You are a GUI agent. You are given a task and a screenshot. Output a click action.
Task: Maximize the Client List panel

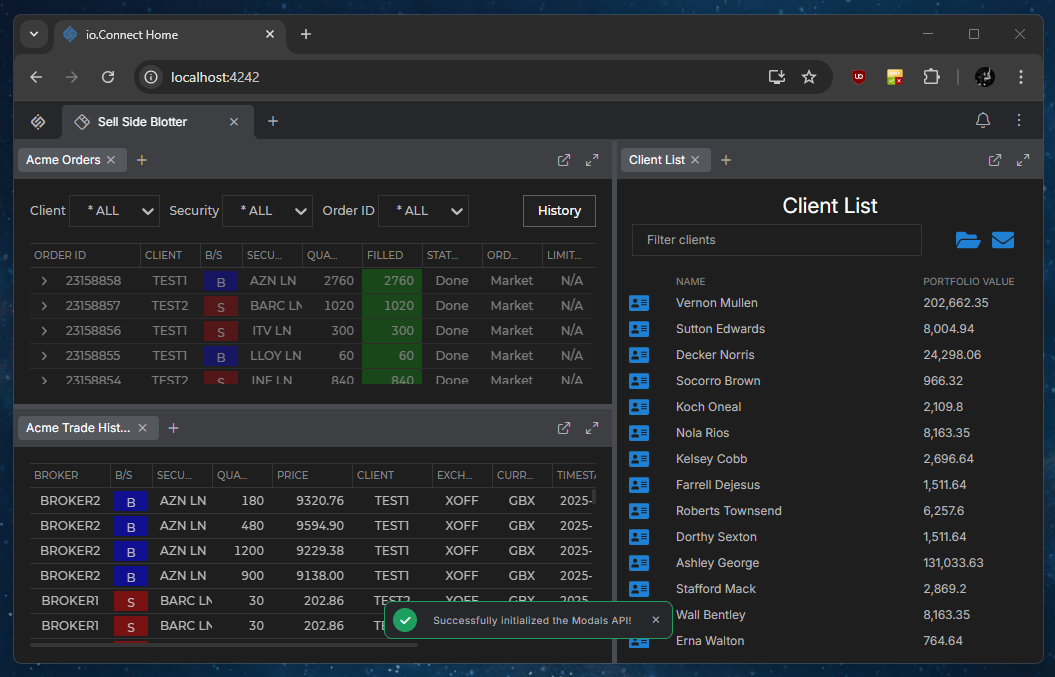1023,160
